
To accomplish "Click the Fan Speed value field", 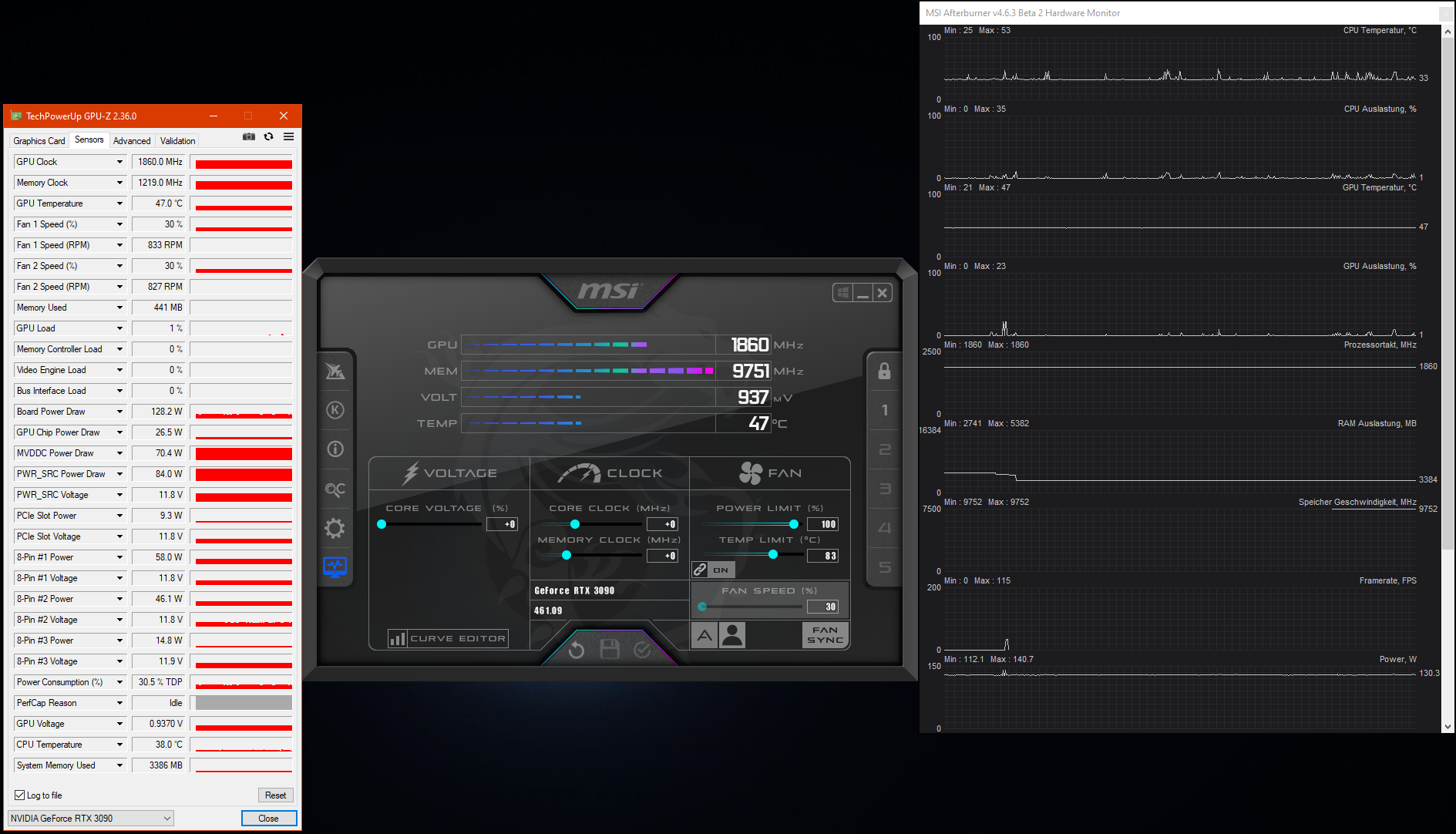I will click(x=823, y=607).
